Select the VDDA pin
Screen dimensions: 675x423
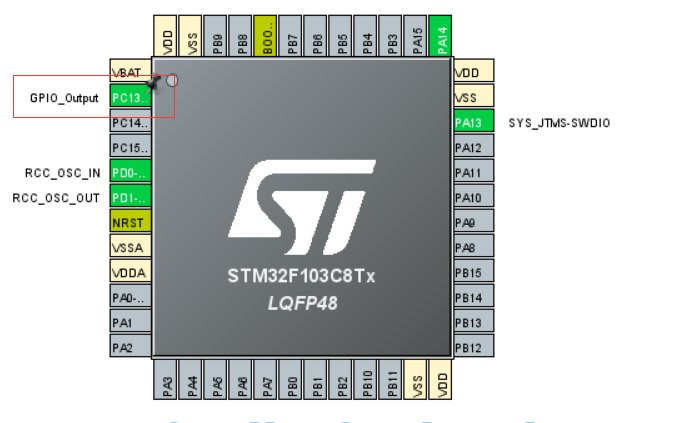(130, 272)
